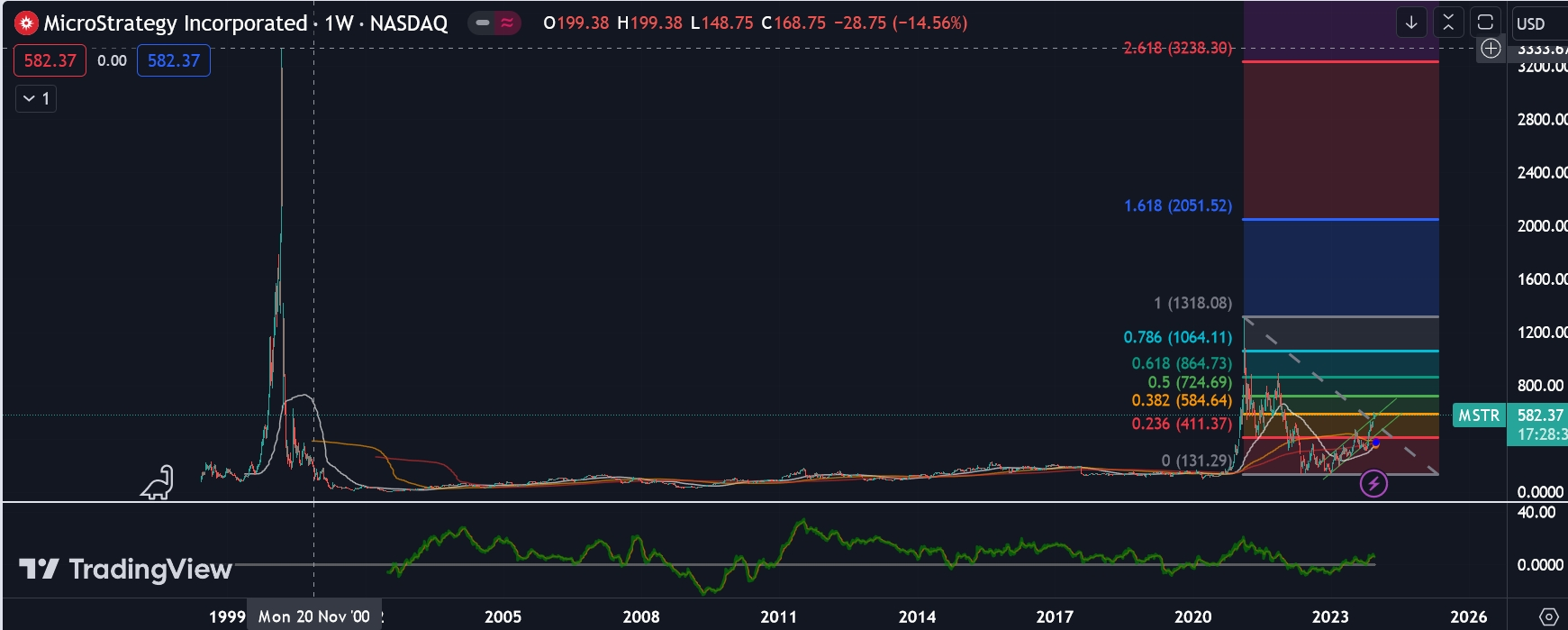
Task: Click the 2011 year label on time axis
Action: (x=778, y=616)
